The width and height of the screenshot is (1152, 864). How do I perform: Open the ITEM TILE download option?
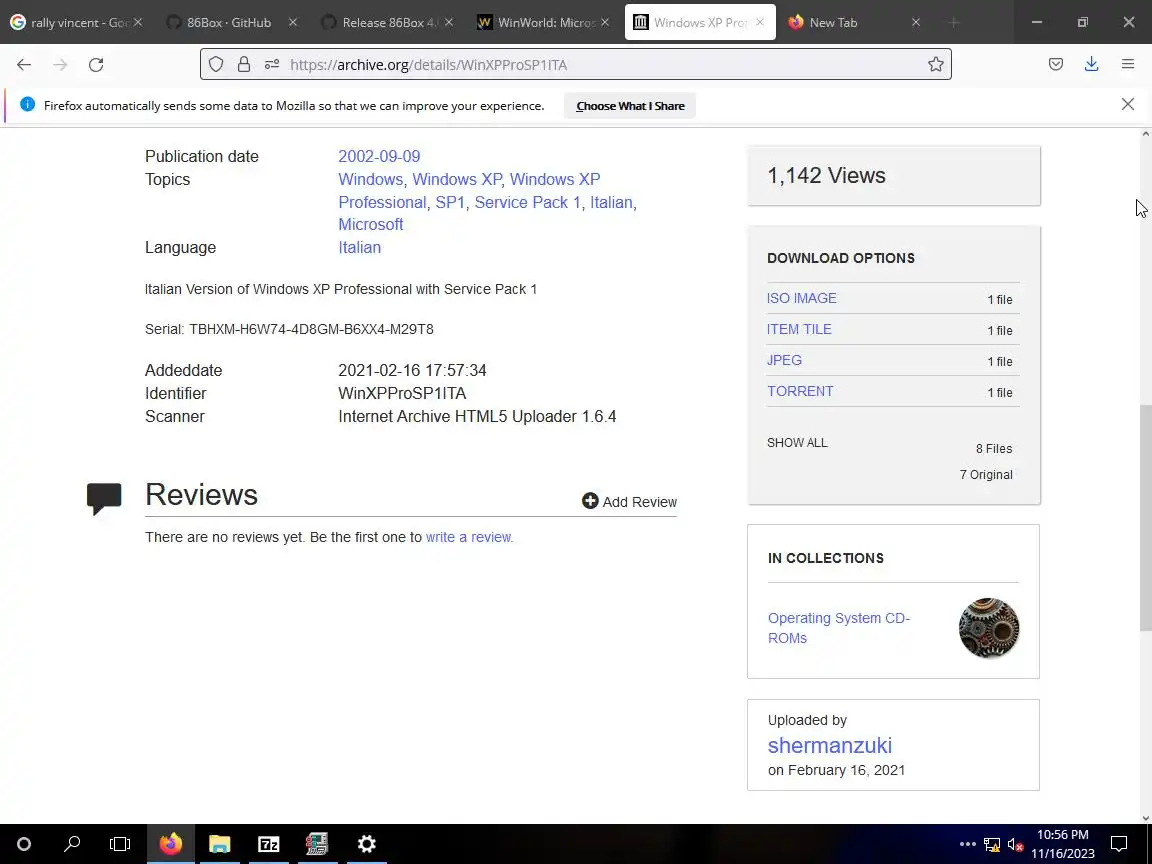pyautogui.click(x=799, y=329)
